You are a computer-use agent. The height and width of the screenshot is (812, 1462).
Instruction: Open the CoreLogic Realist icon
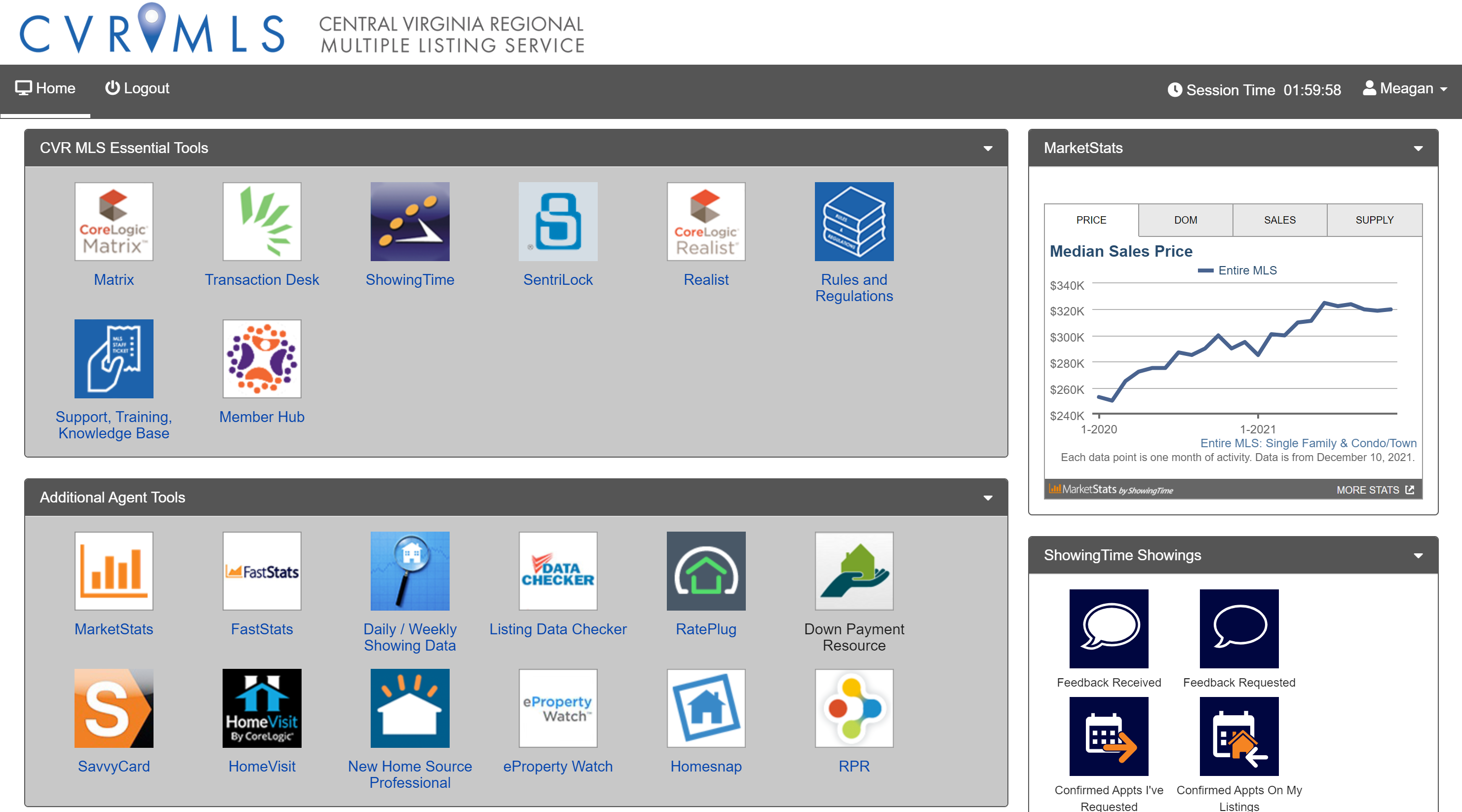pos(706,221)
